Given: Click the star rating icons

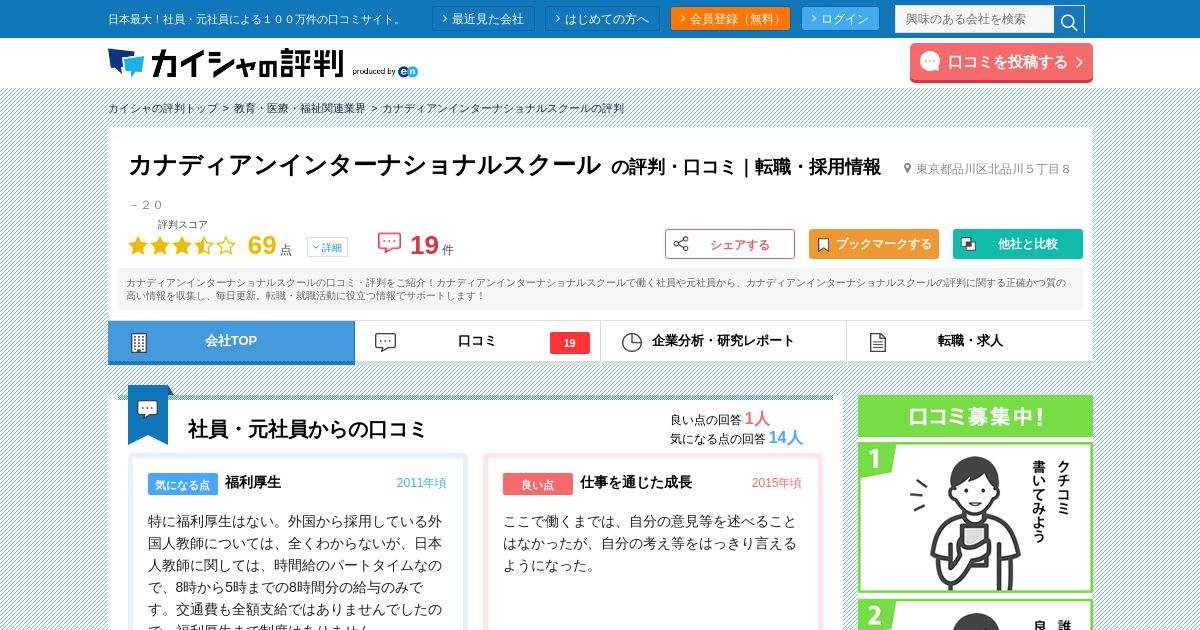Looking at the screenshot, I should click(182, 245).
